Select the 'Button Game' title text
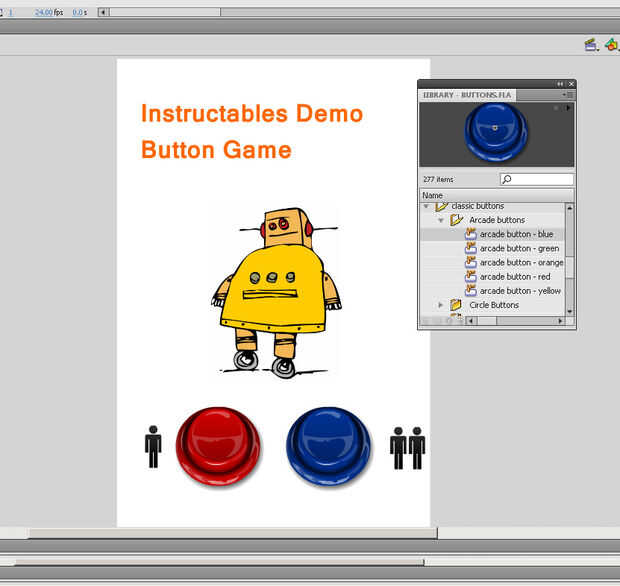The width and height of the screenshot is (620, 586). [216, 150]
